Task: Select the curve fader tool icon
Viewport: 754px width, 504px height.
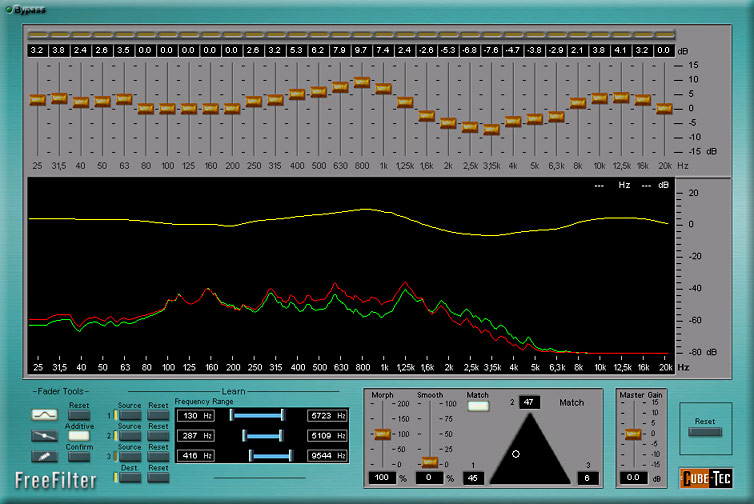Action: (x=43, y=415)
